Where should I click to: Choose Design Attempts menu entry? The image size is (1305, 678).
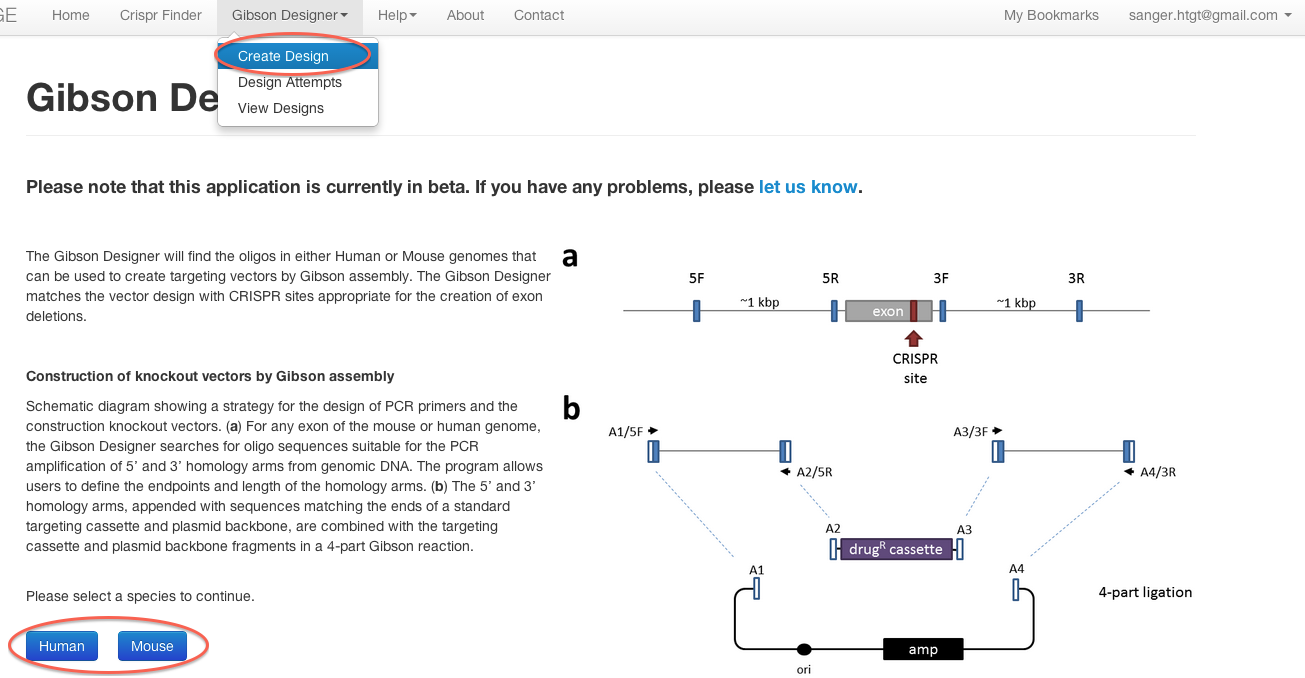(290, 82)
